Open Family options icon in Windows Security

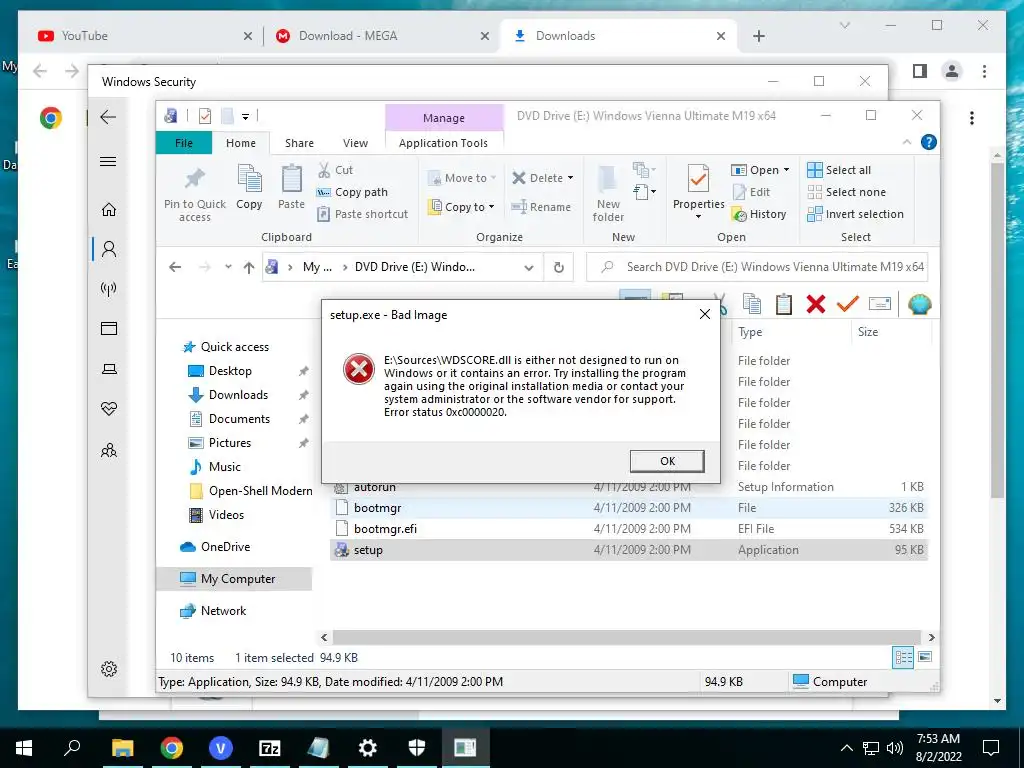[109, 450]
